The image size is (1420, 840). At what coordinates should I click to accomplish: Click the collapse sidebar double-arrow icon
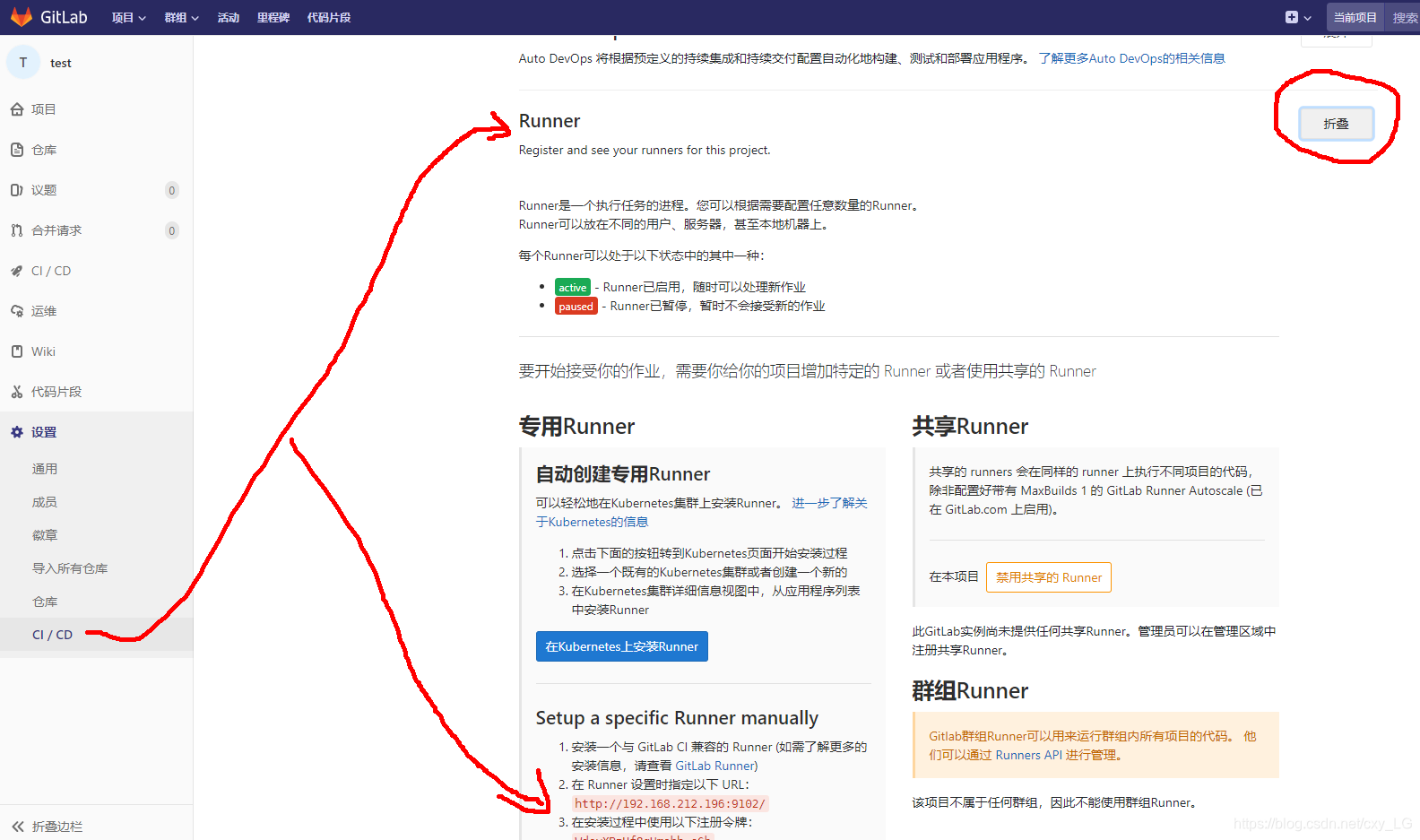pos(18,827)
